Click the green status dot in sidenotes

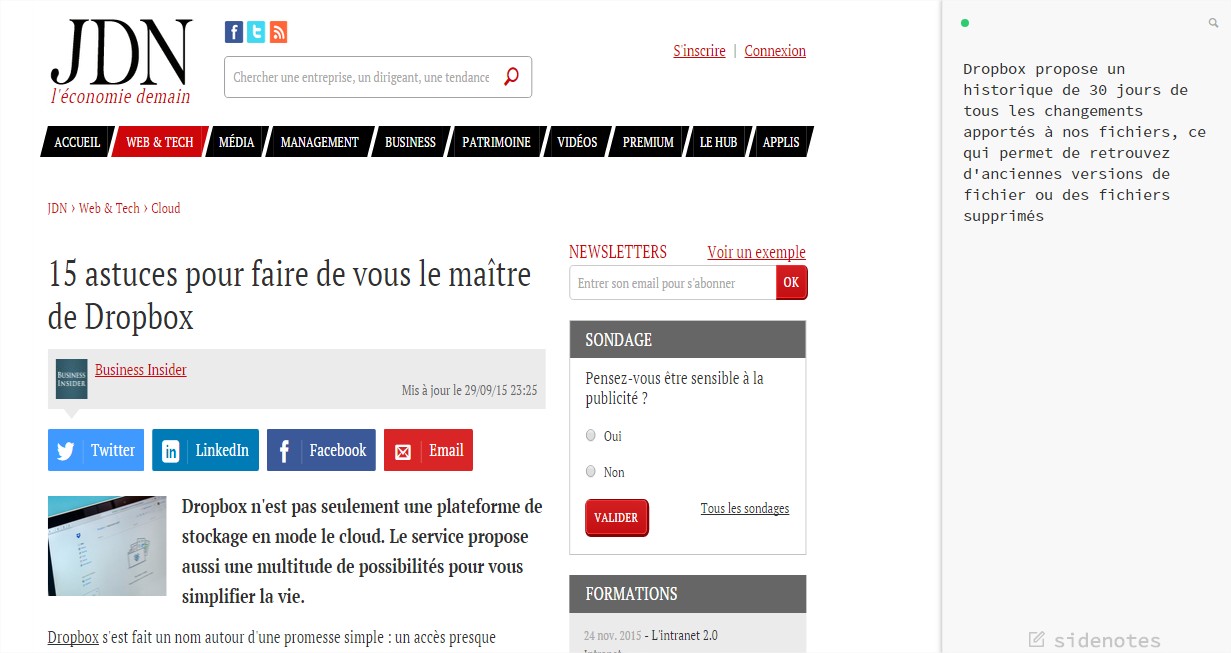pos(965,23)
